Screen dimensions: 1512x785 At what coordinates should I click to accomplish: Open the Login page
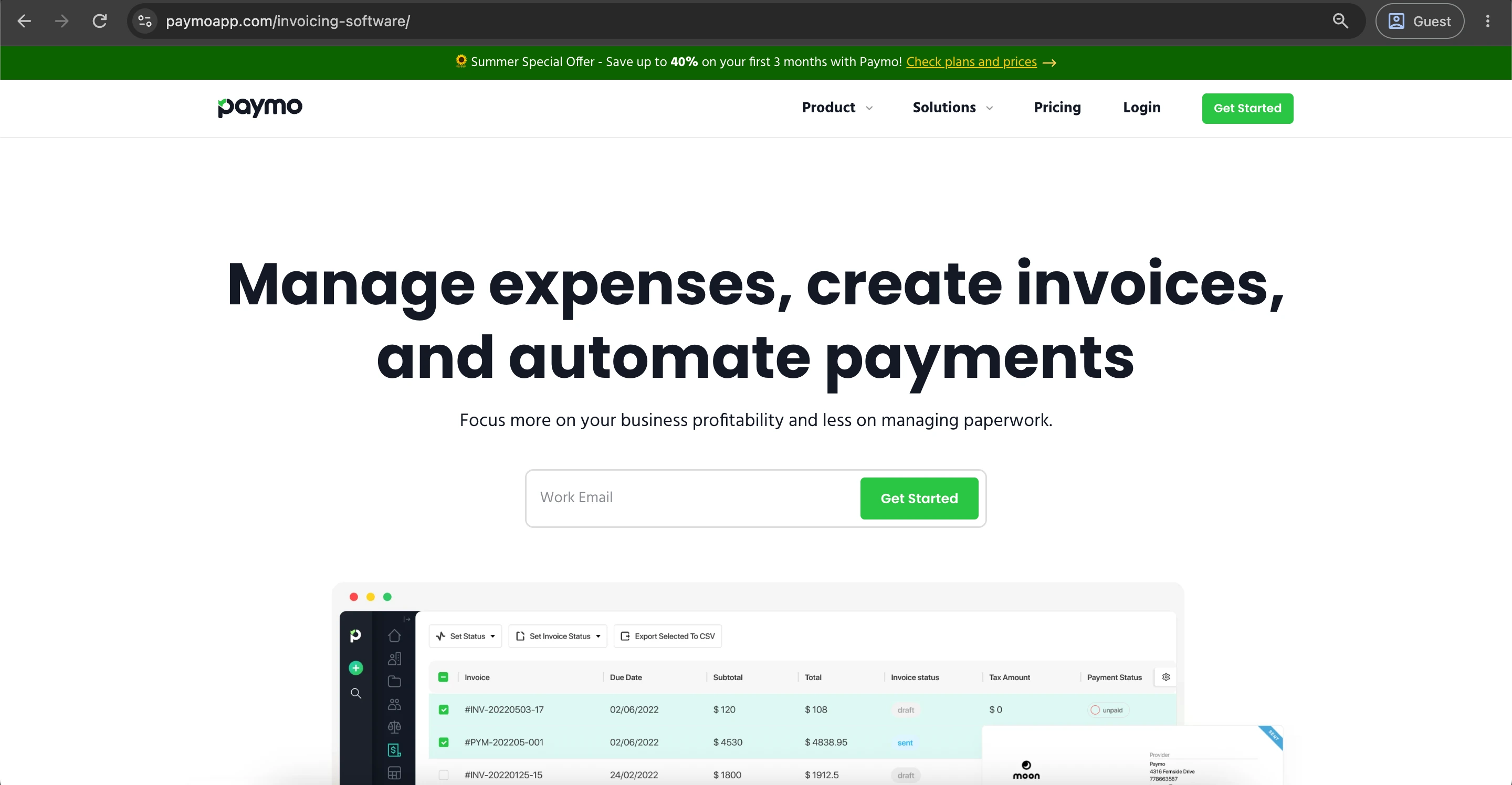tap(1142, 108)
